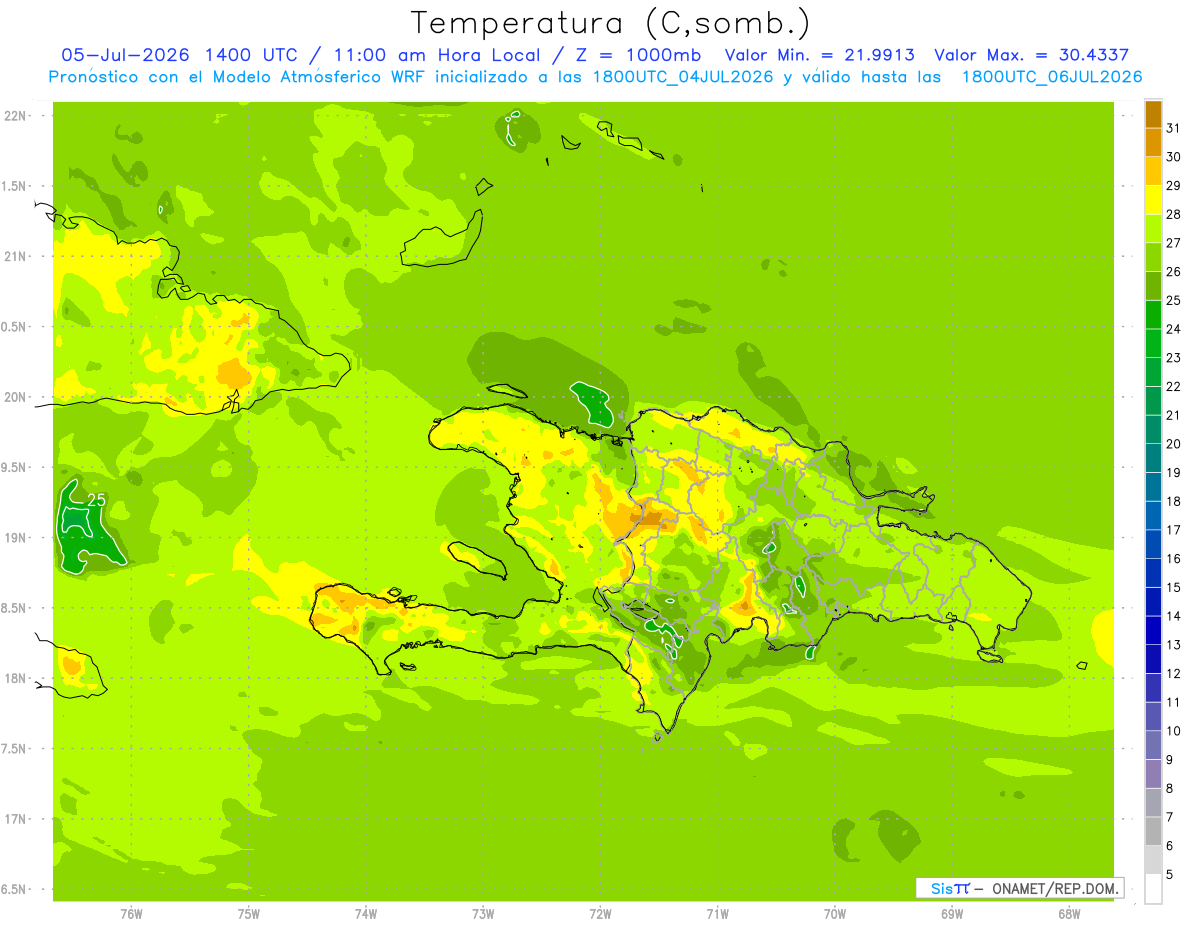Click the '73W' longitude label

coord(483,914)
